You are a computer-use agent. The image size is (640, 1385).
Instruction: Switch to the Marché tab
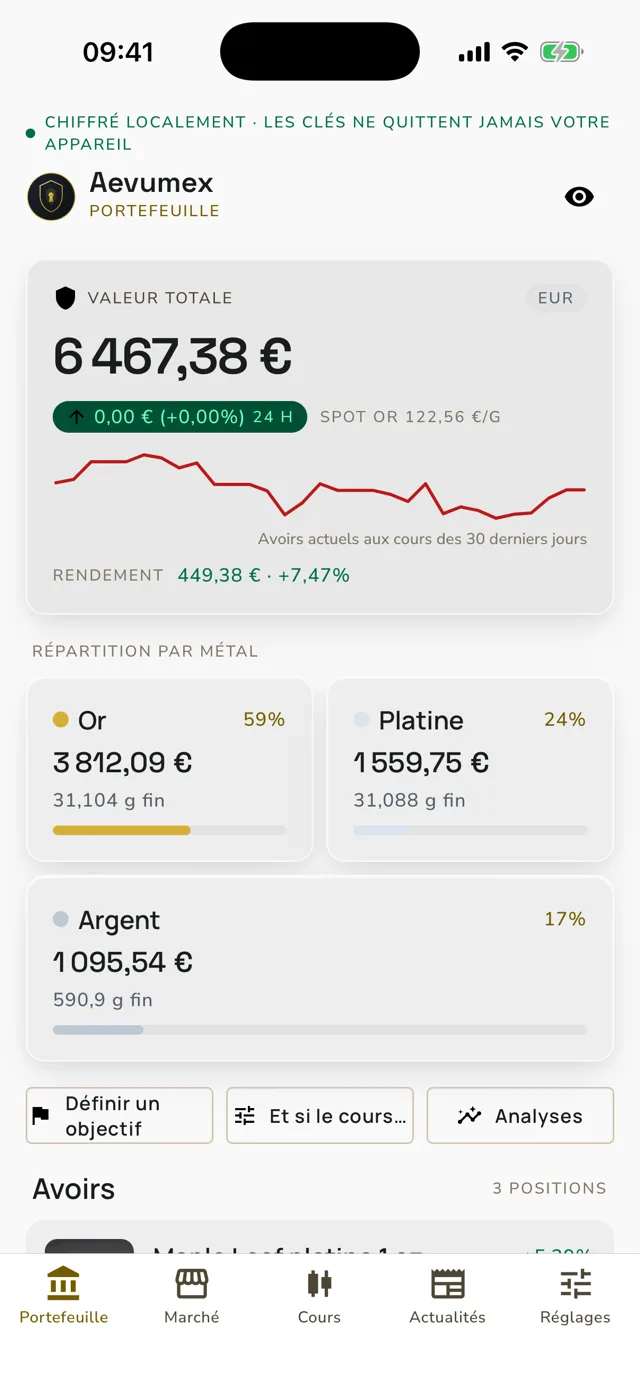pyautogui.click(x=192, y=1297)
